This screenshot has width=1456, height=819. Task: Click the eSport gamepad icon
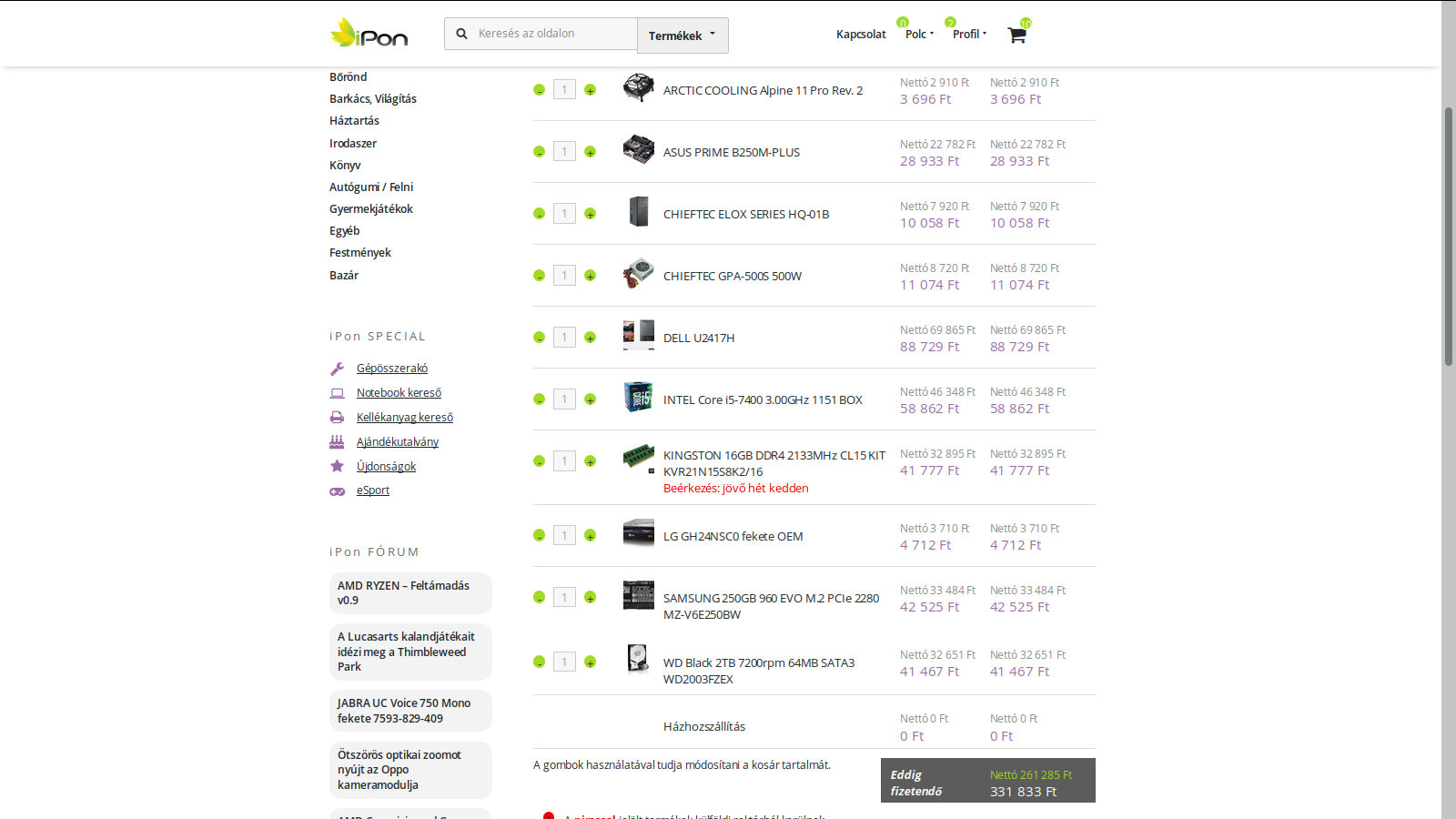coord(337,490)
